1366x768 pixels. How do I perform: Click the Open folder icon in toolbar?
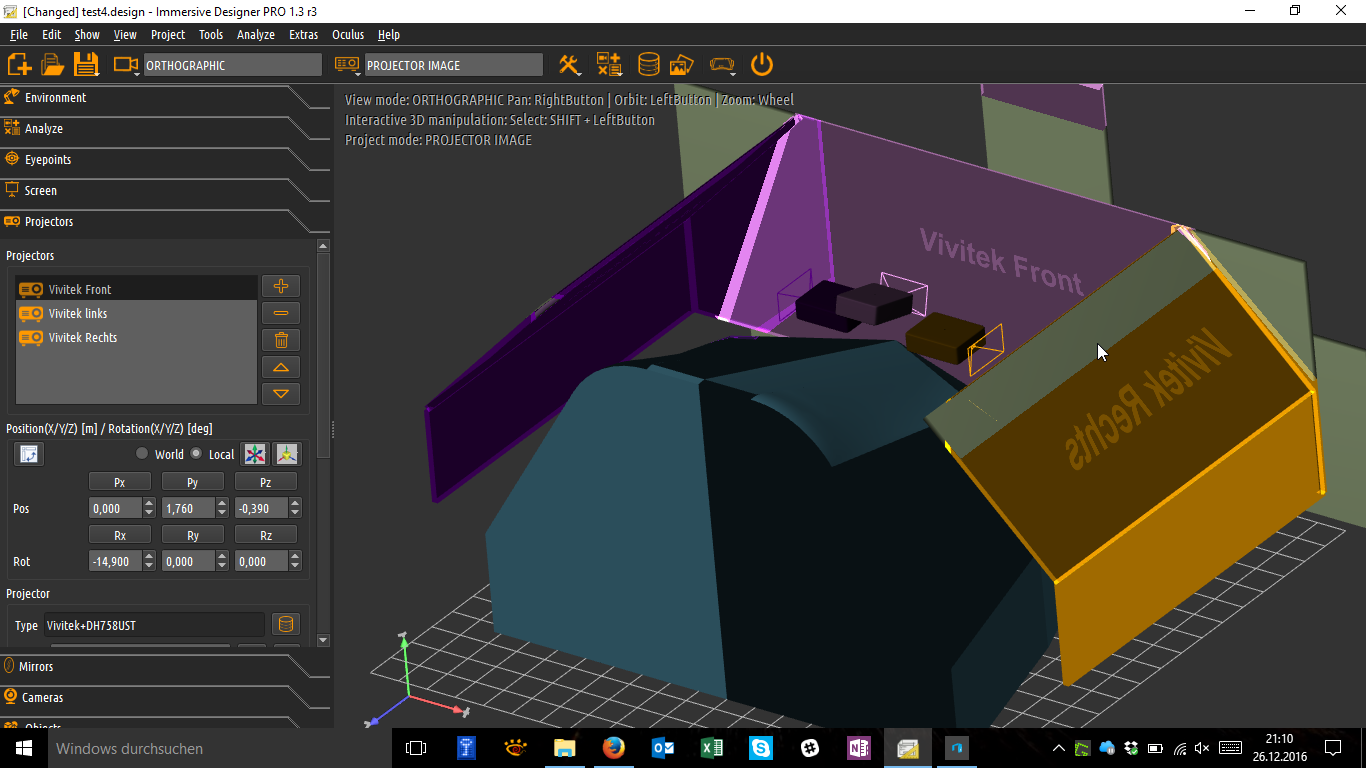pos(52,65)
